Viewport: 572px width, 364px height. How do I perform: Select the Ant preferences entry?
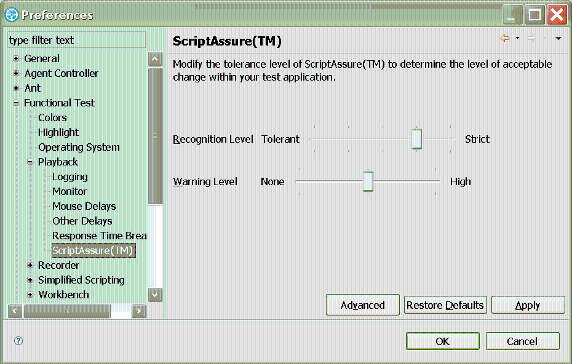32,88
